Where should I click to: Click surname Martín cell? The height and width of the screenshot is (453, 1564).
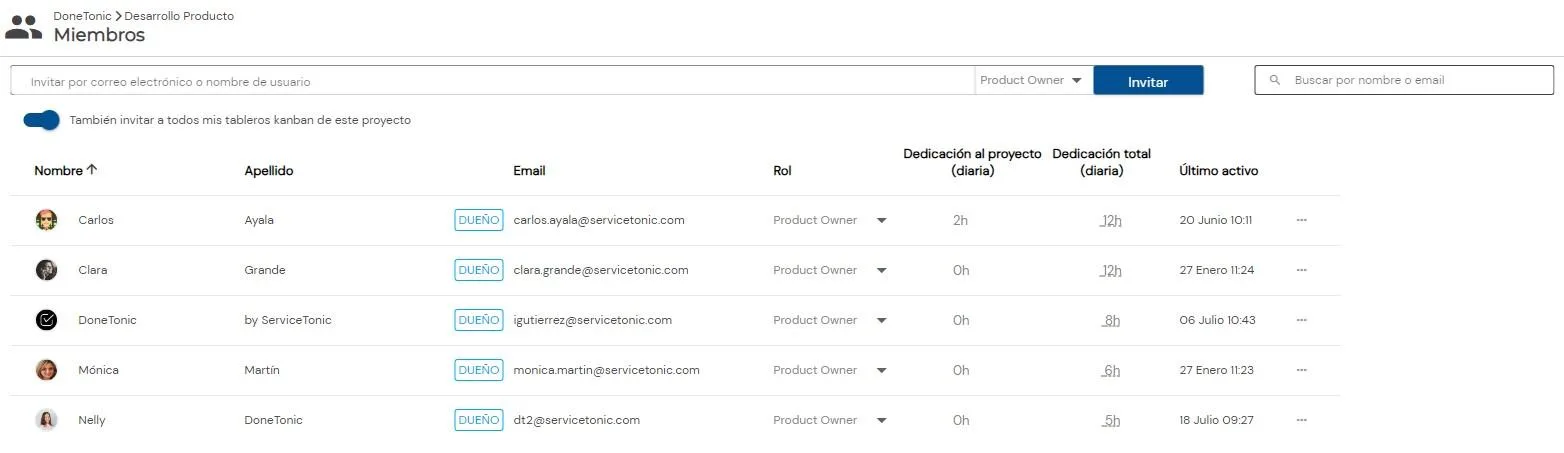coord(262,370)
